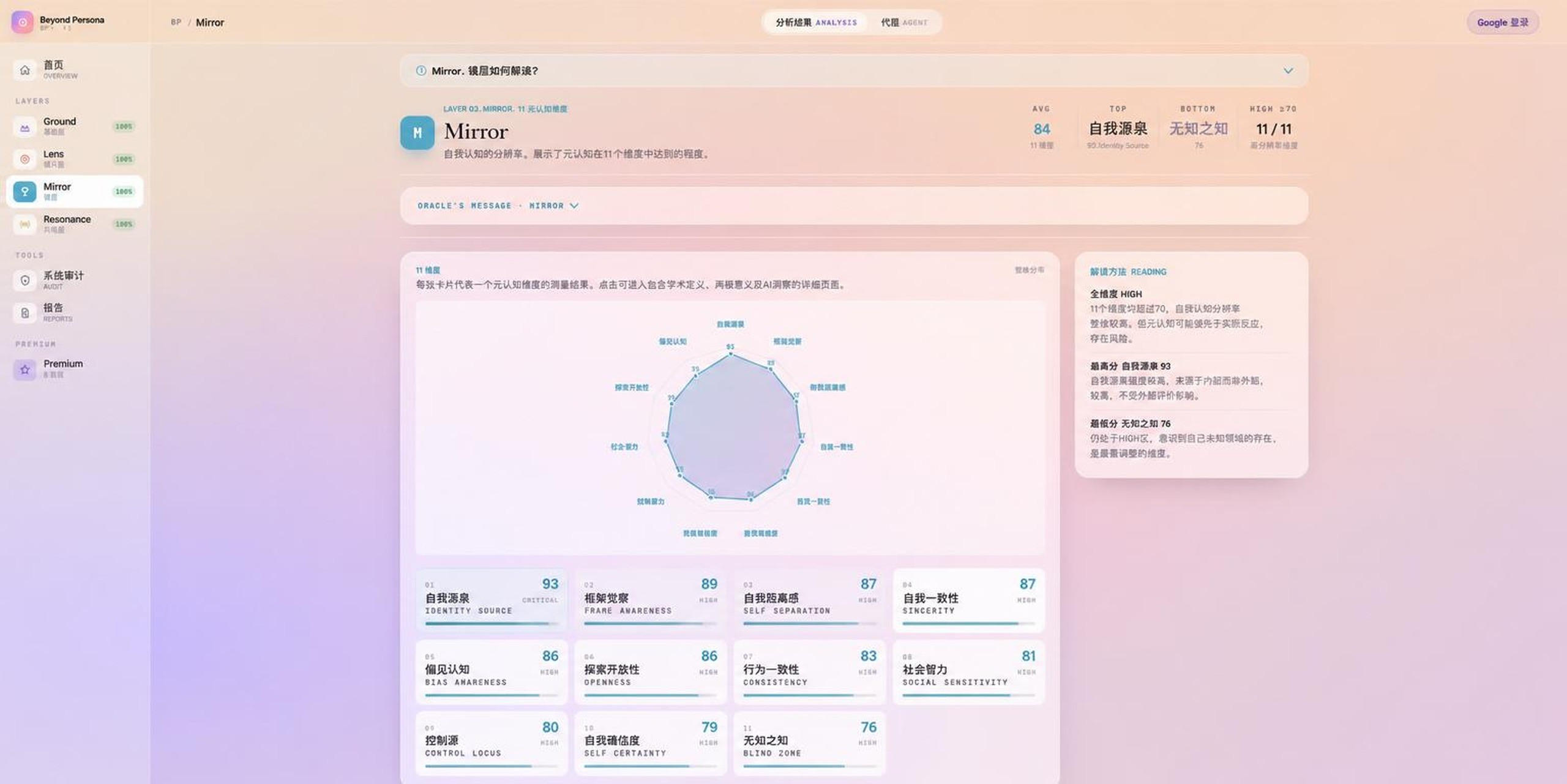Click the Premium star icon
Screen dimensions: 1567x784
(24, 369)
